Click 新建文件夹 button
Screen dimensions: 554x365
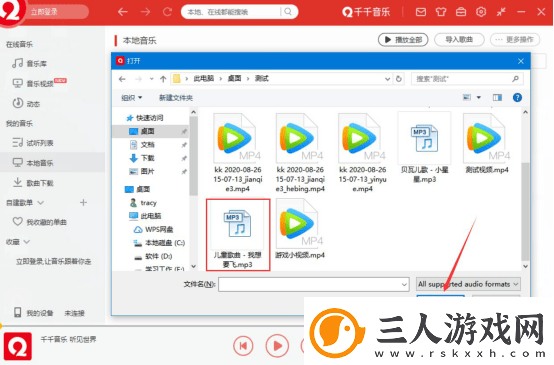[x=176, y=98]
